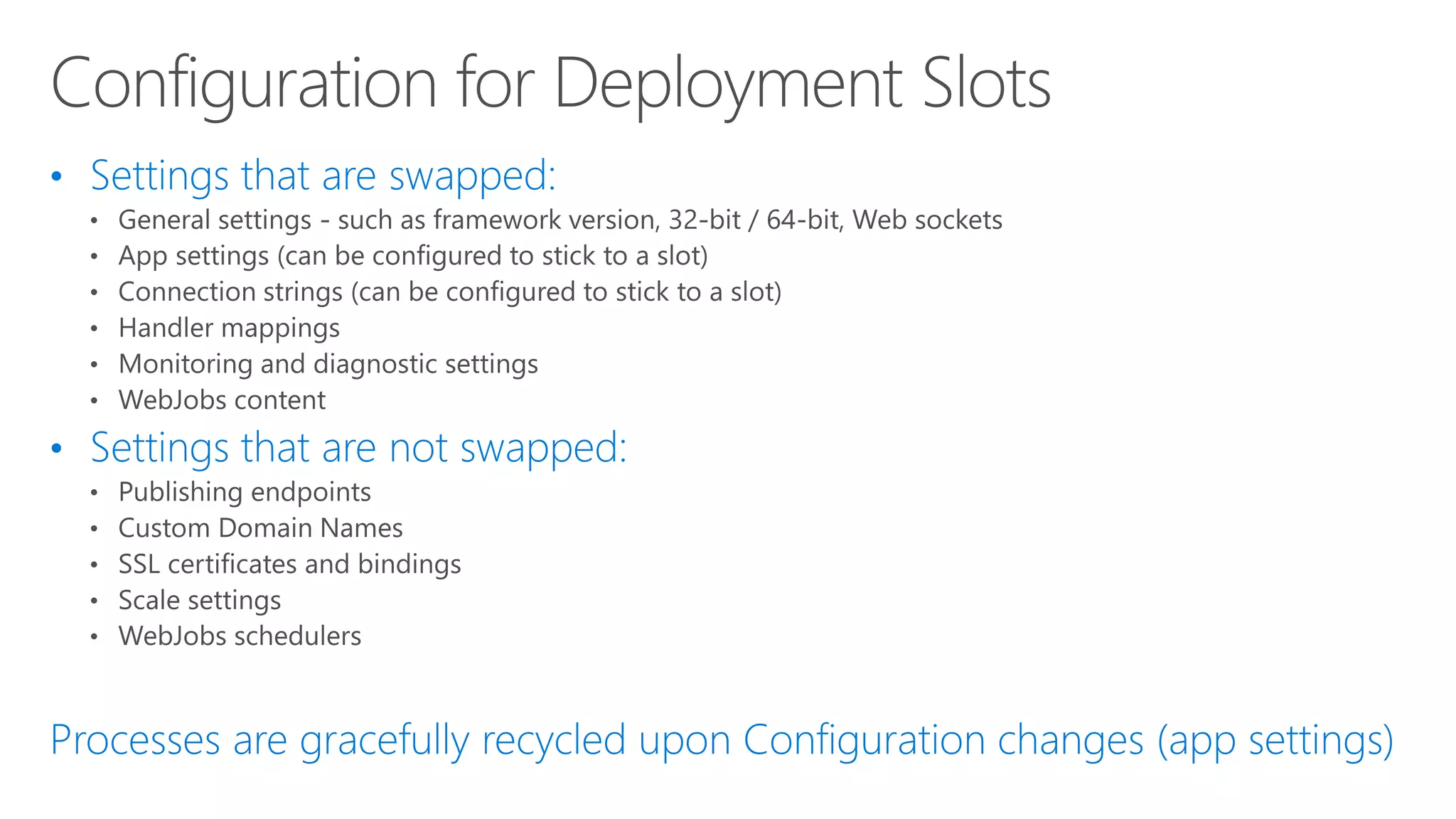
Task: Select the 'Custom Domain Names' line
Action: pos(260,528)
